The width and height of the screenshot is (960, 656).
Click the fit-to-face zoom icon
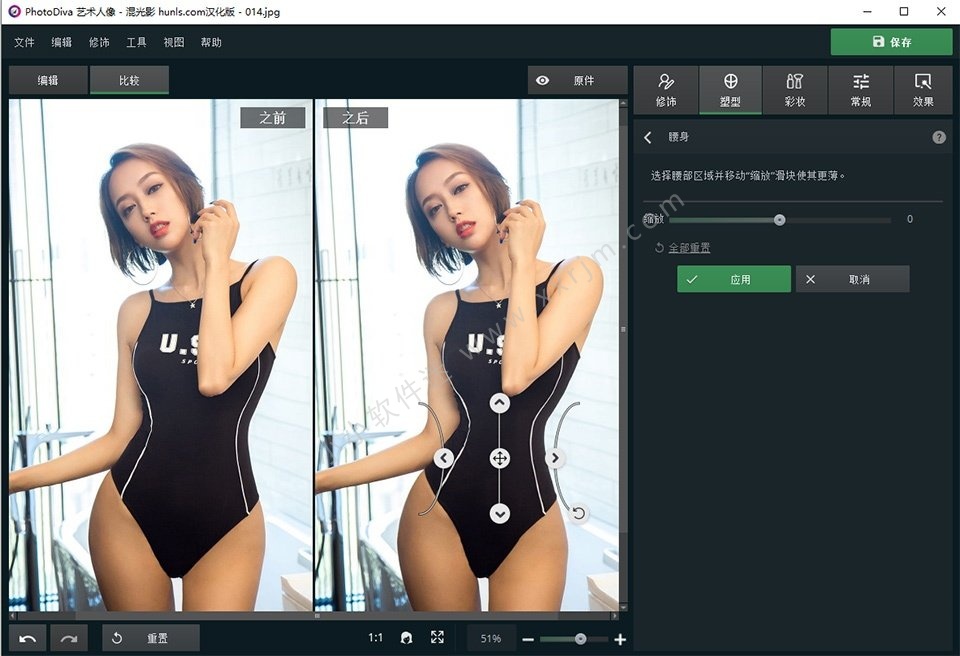tap(406, 638)
